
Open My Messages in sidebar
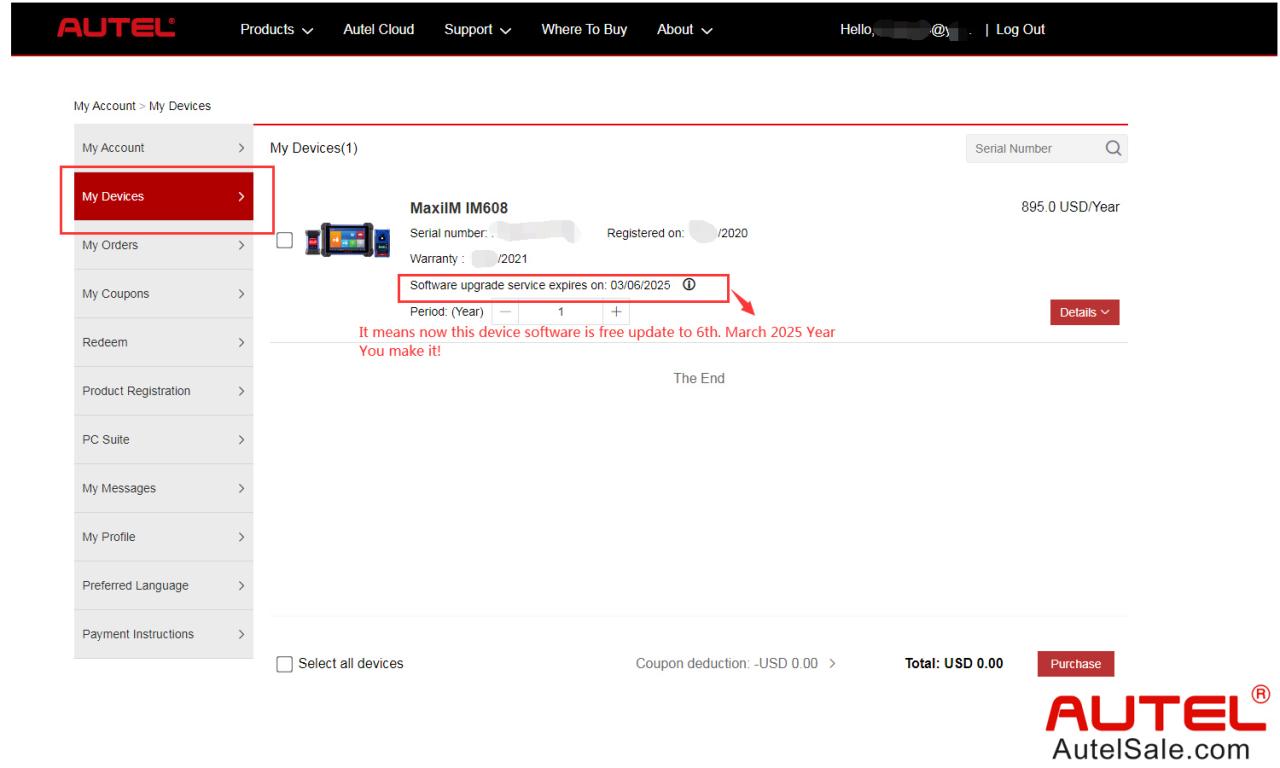(x=164, y=488)
